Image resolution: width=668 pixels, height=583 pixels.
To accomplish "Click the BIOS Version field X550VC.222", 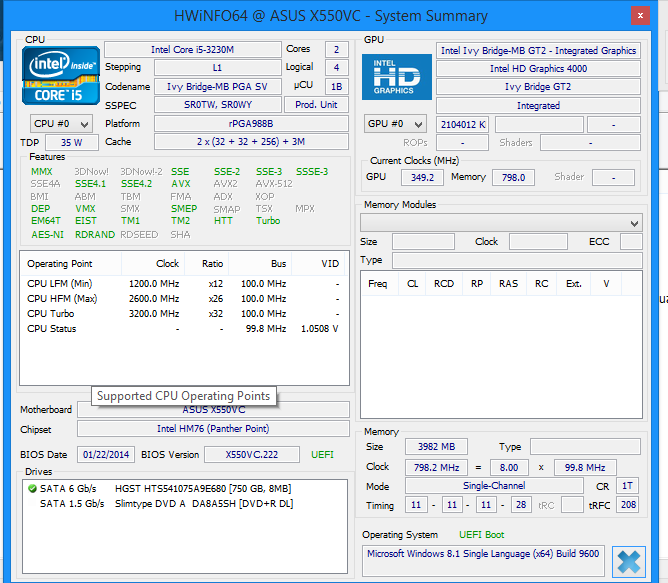I will (252, 455).
